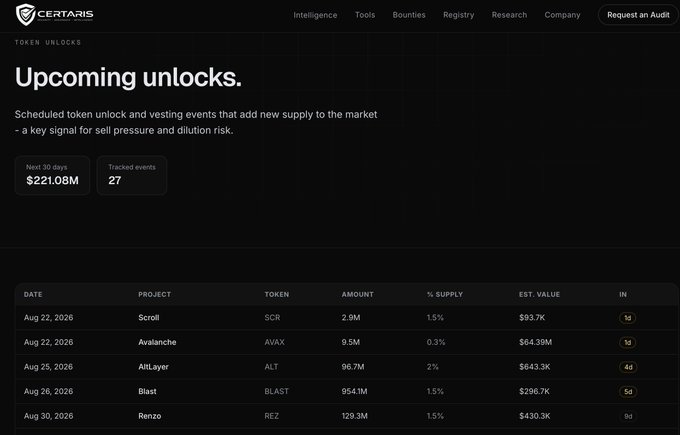Select the AltLayer project name
This screenshot has width=680, height=435.
pos(154,367)
